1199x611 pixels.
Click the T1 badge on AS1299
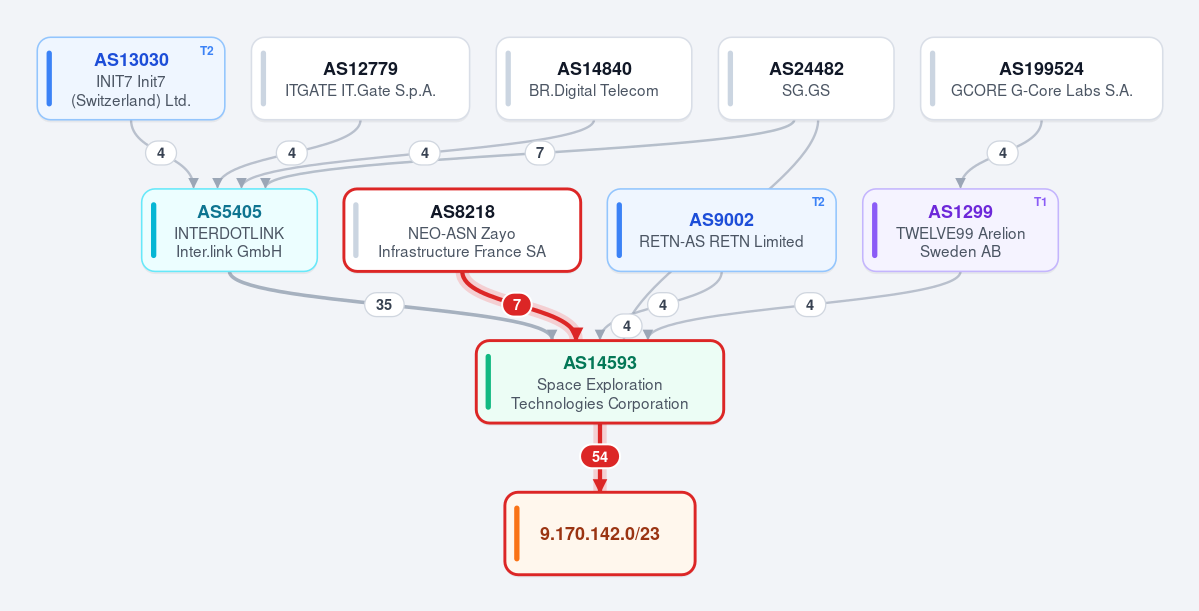point(1040,202)
